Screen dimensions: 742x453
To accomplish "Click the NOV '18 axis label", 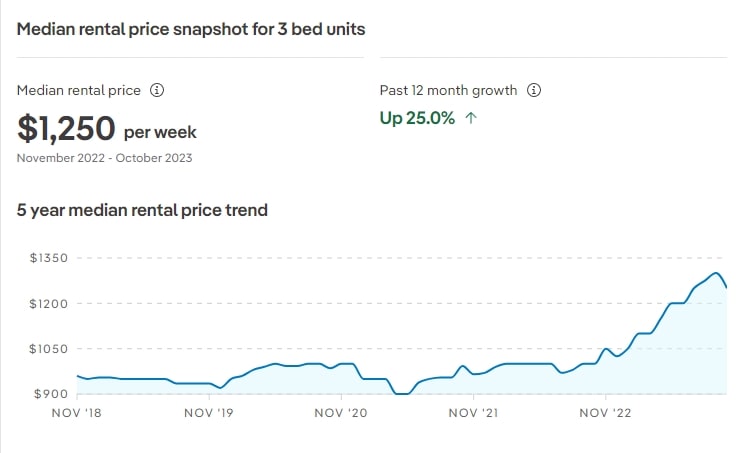I will pos(77,413).
